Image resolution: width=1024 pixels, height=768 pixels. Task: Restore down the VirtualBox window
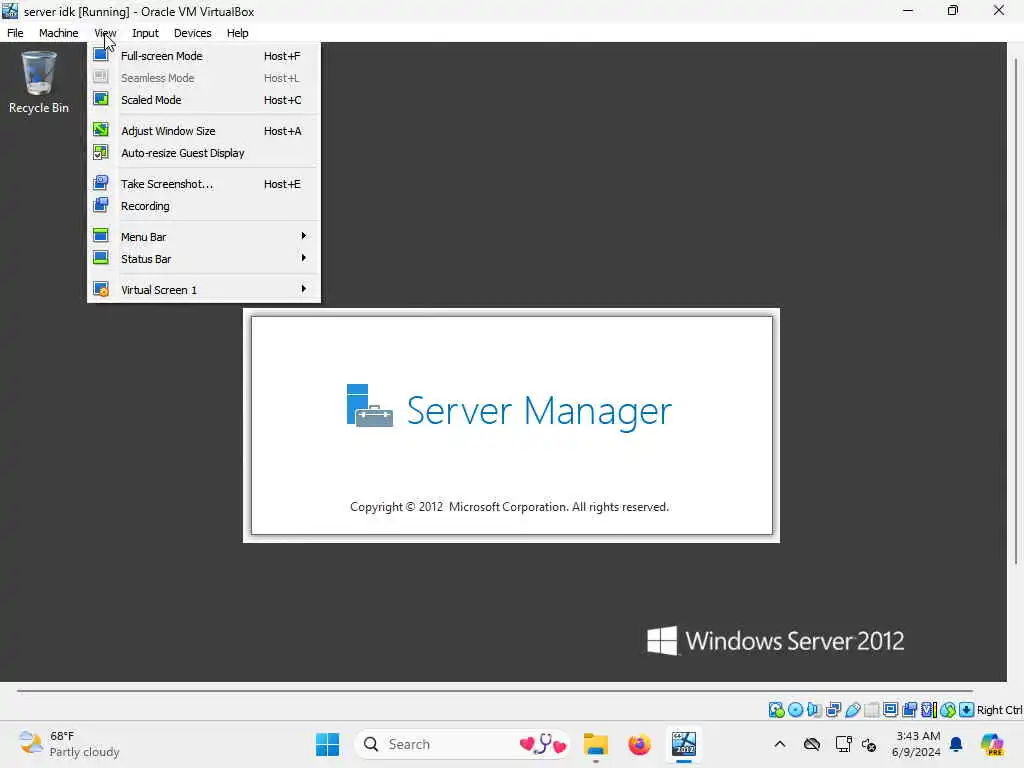(953, 10)
